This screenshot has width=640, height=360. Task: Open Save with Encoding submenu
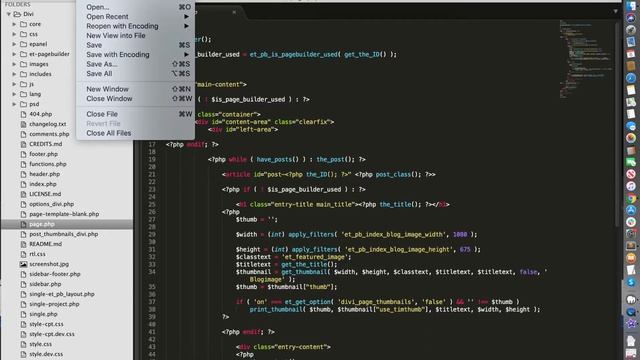click(x=135, y=55)
